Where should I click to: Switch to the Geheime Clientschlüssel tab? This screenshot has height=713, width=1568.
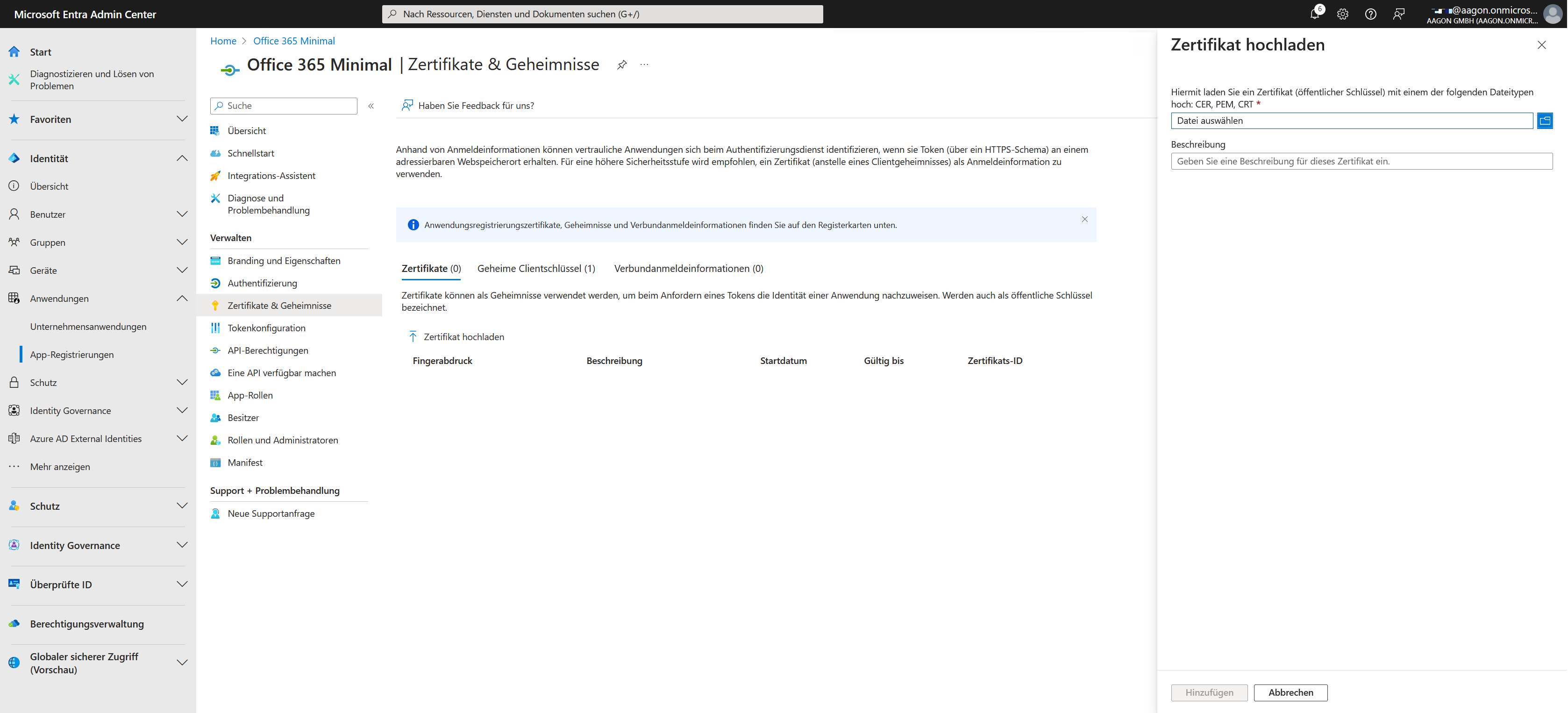tap(536, 269)
